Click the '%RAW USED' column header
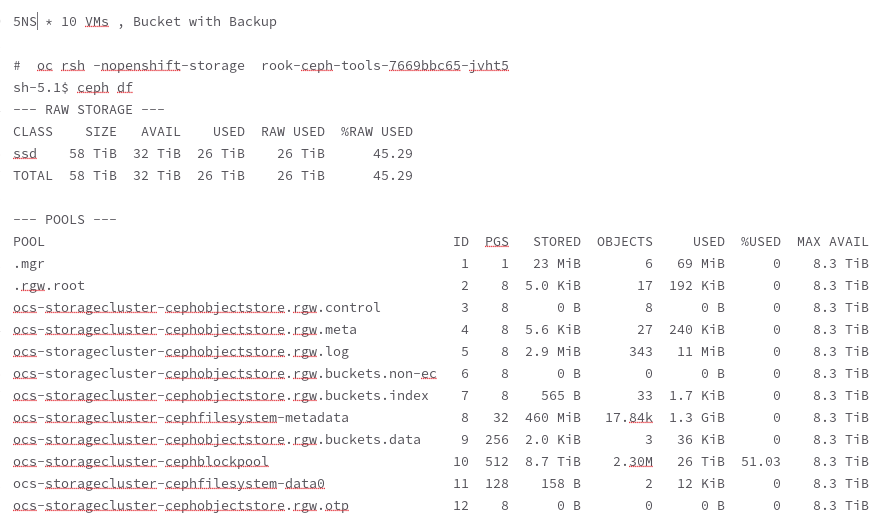This screenshot has width=895, height=527. [x=377, y=131]
